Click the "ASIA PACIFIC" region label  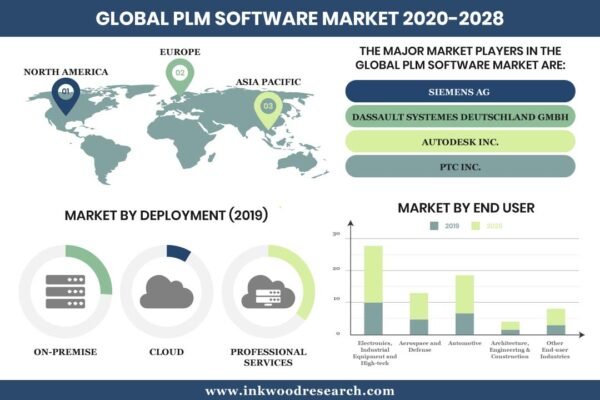click(268, 82)
